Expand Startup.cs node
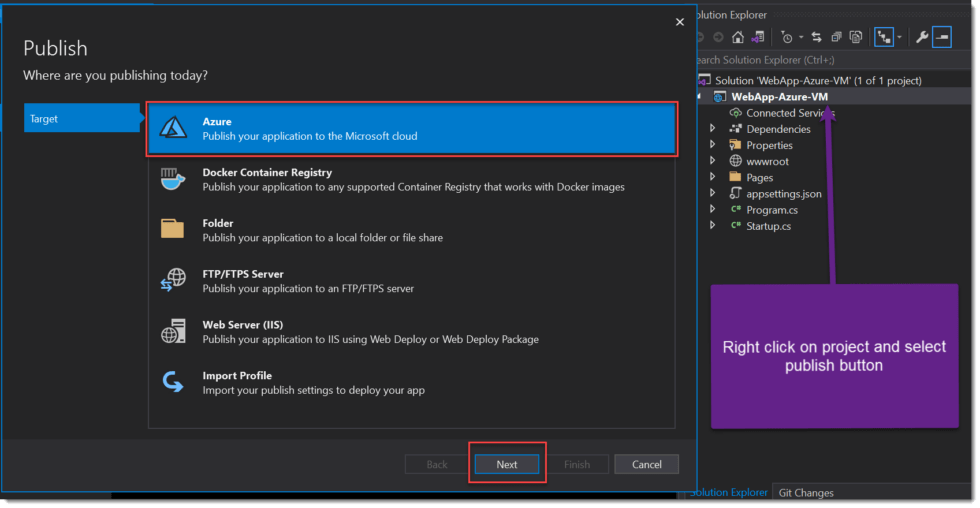 click(712, 226)
